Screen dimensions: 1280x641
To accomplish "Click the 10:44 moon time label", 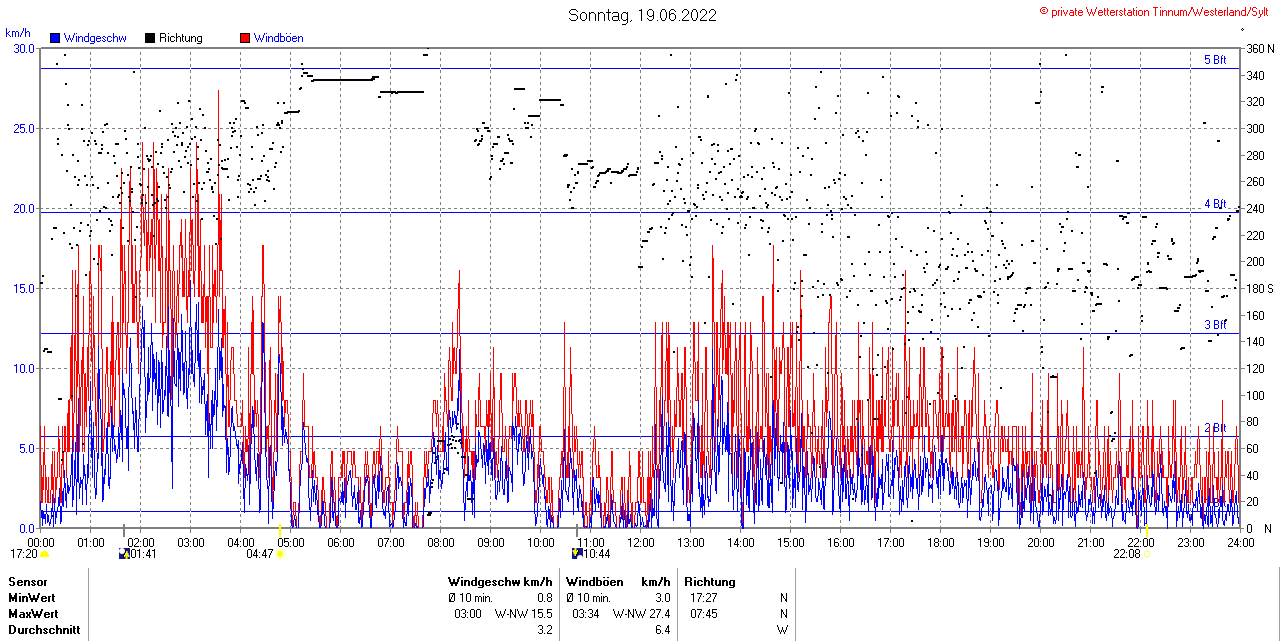I will click(x=597, y=554).
